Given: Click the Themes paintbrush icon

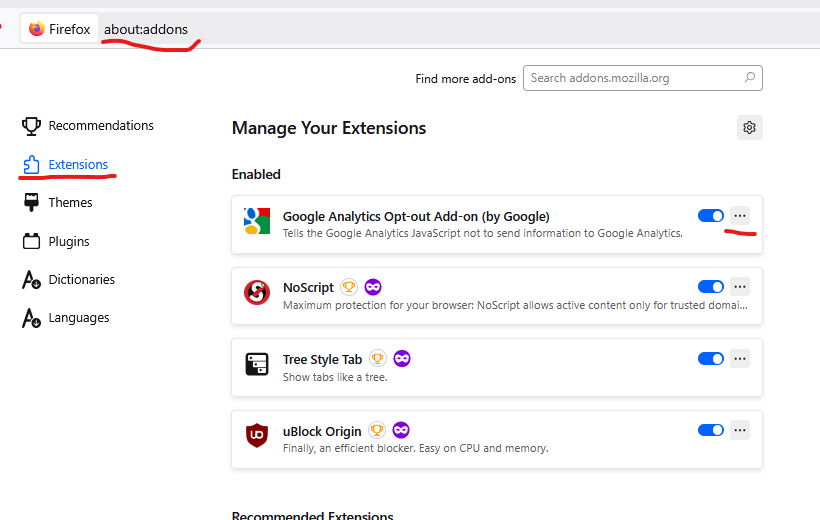Looking at the screenshot, I should (31, 202).
